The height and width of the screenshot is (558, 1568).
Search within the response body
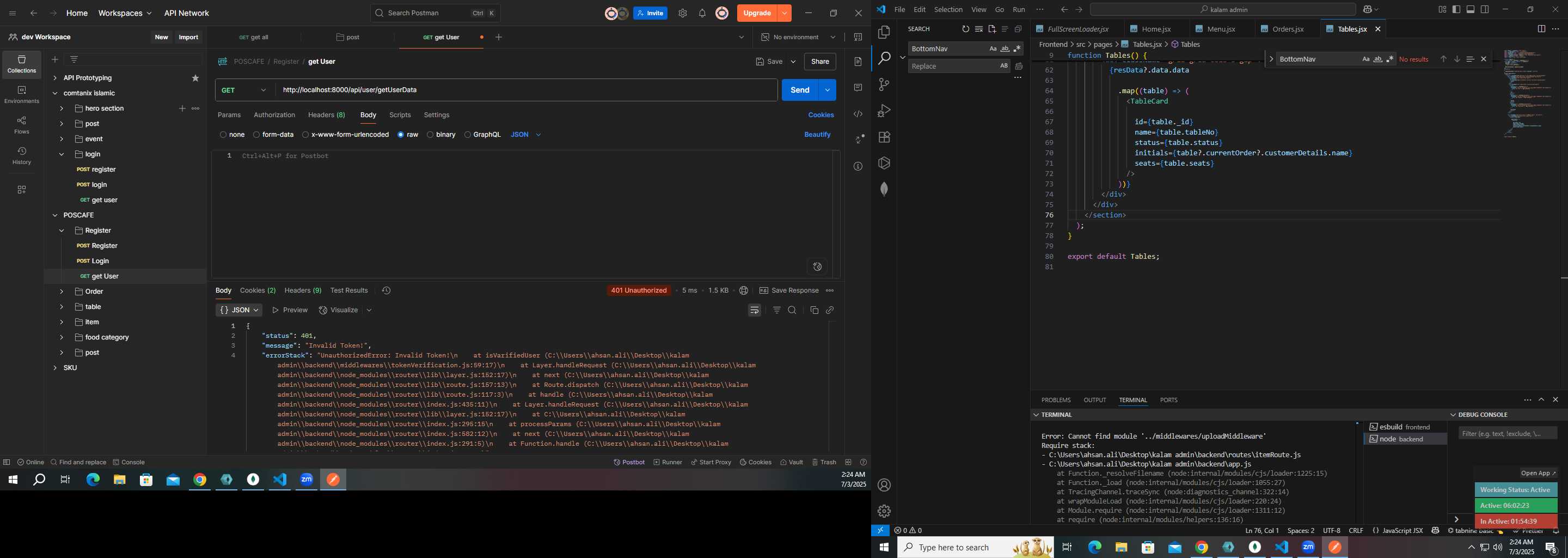click(x=792, y=310)
